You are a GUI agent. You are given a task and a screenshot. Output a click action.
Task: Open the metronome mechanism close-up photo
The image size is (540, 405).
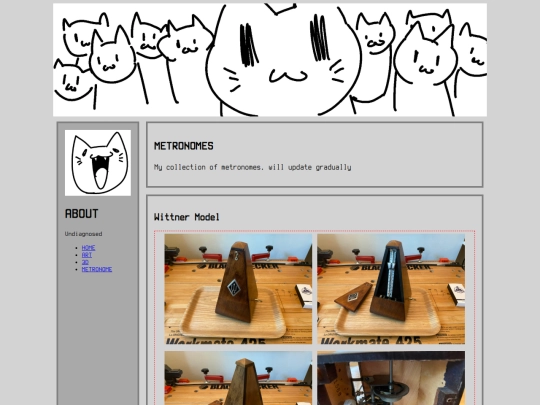click(391, 378)
